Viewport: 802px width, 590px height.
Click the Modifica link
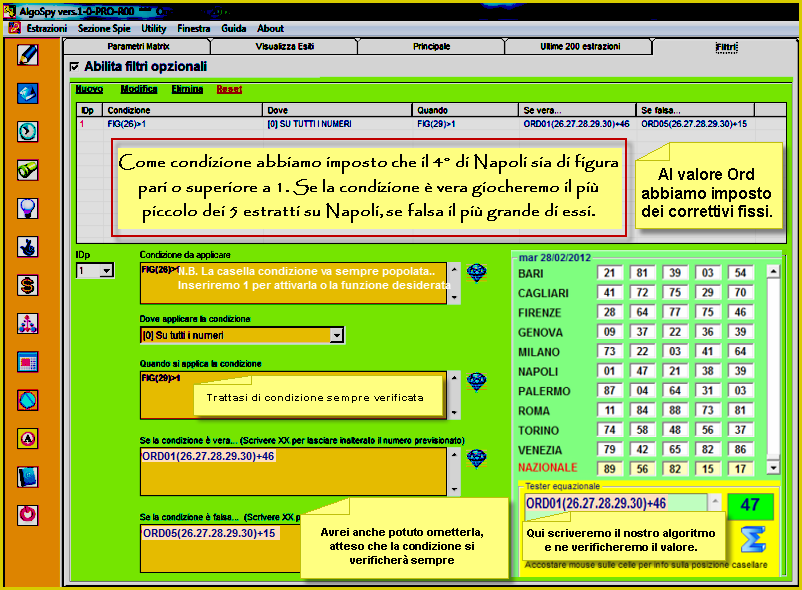click(139, 89)
